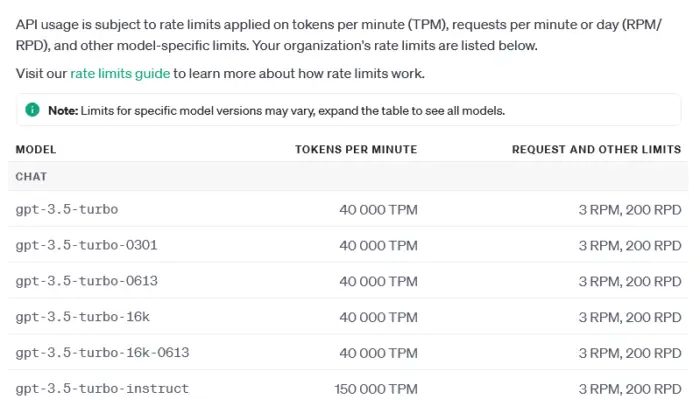Click the MODEL column header
Screen dimensions: 700x400
tap(36, 149)
